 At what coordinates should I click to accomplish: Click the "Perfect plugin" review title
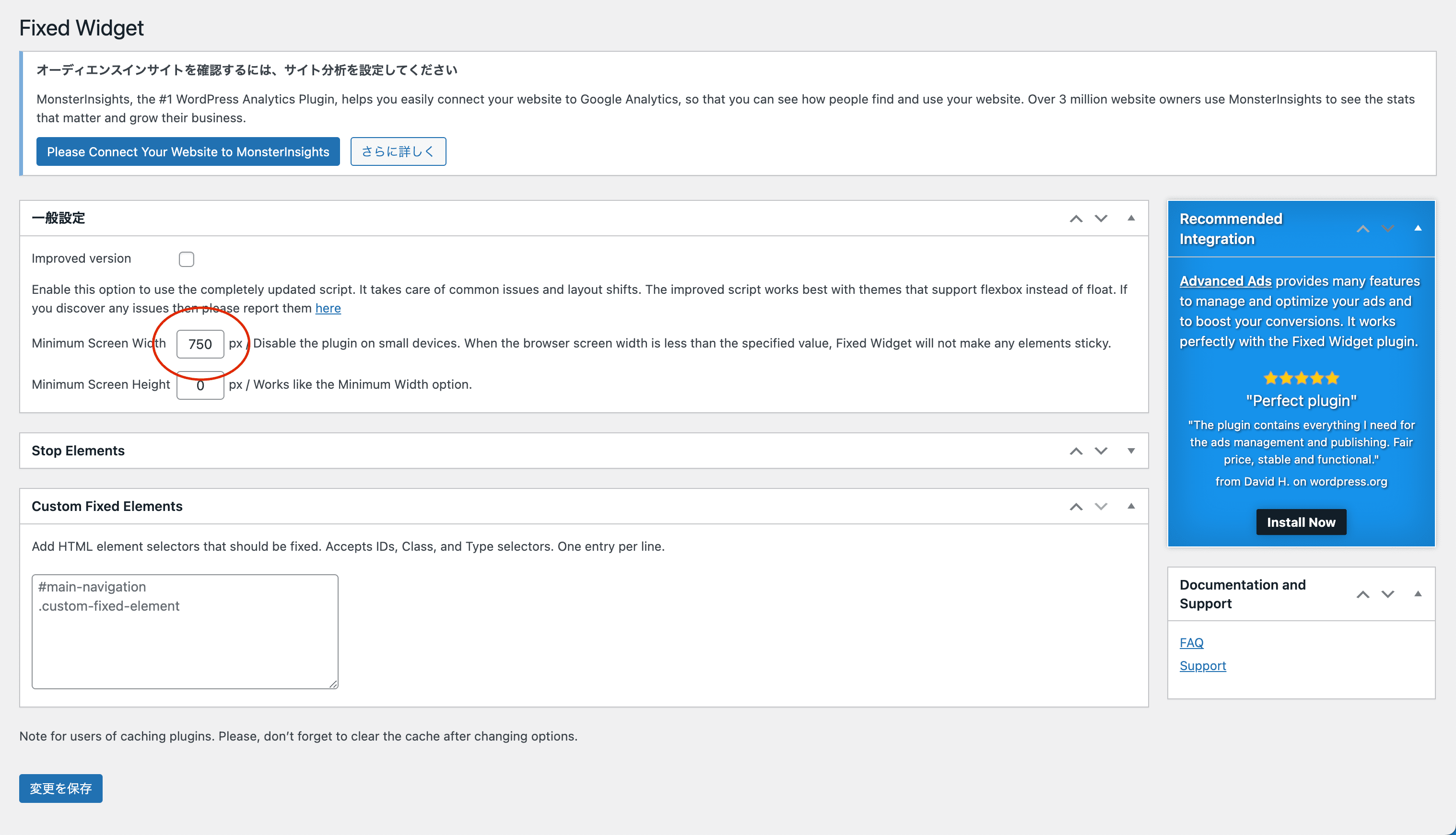pyautogui.click(x=1301, y=400)
